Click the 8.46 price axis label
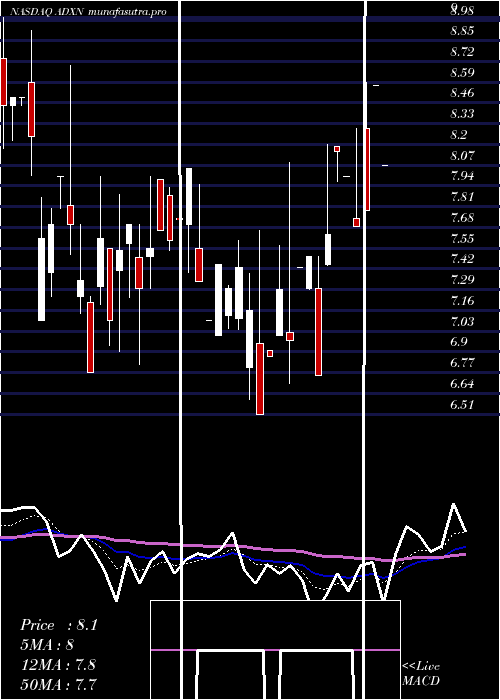This screenshot has height=700, width=500. click(462, 93)
